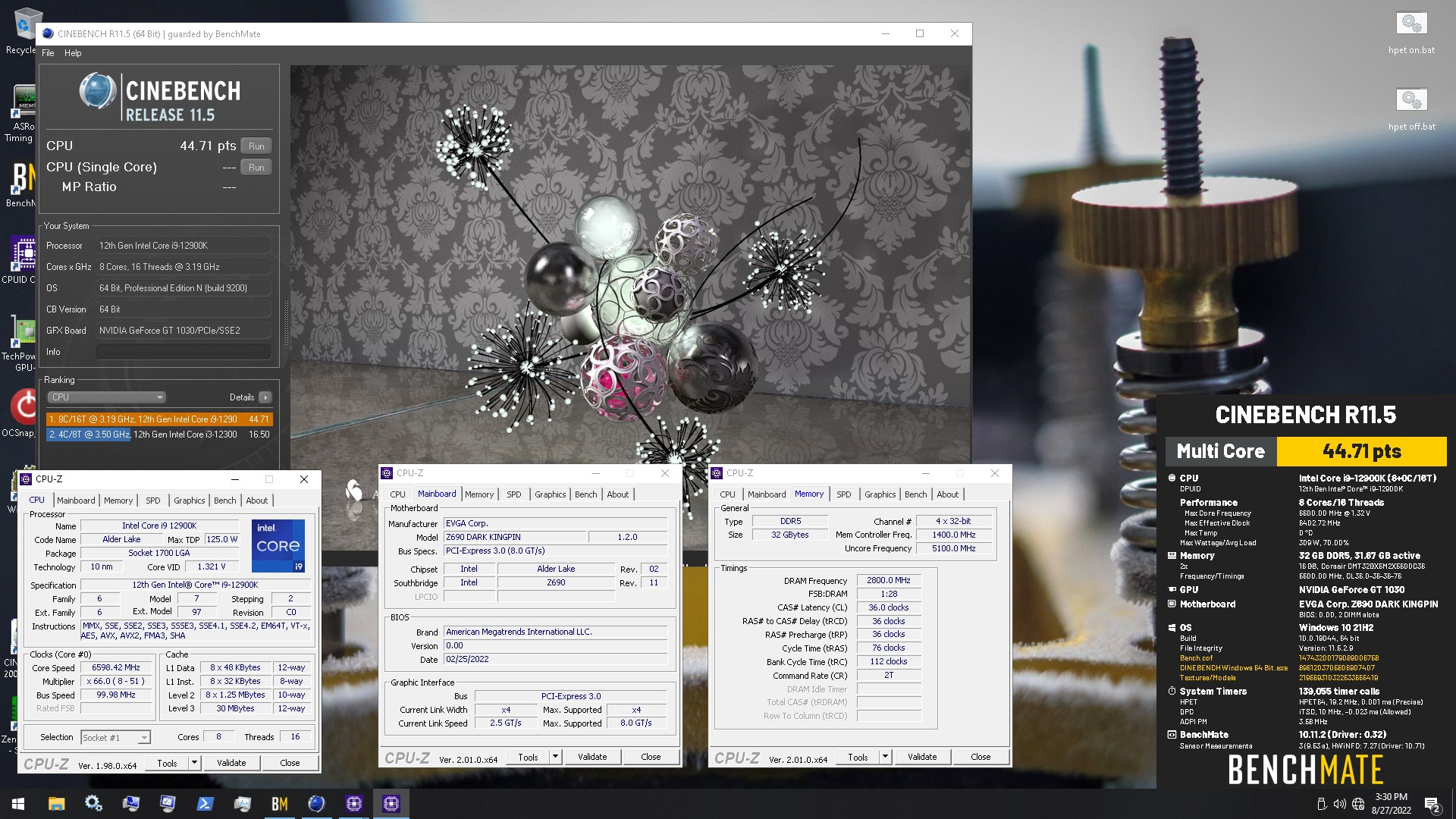1456x819 pixels.
Task: Click the Model field Z690 DARK KINGPIN
Action: 515,537
